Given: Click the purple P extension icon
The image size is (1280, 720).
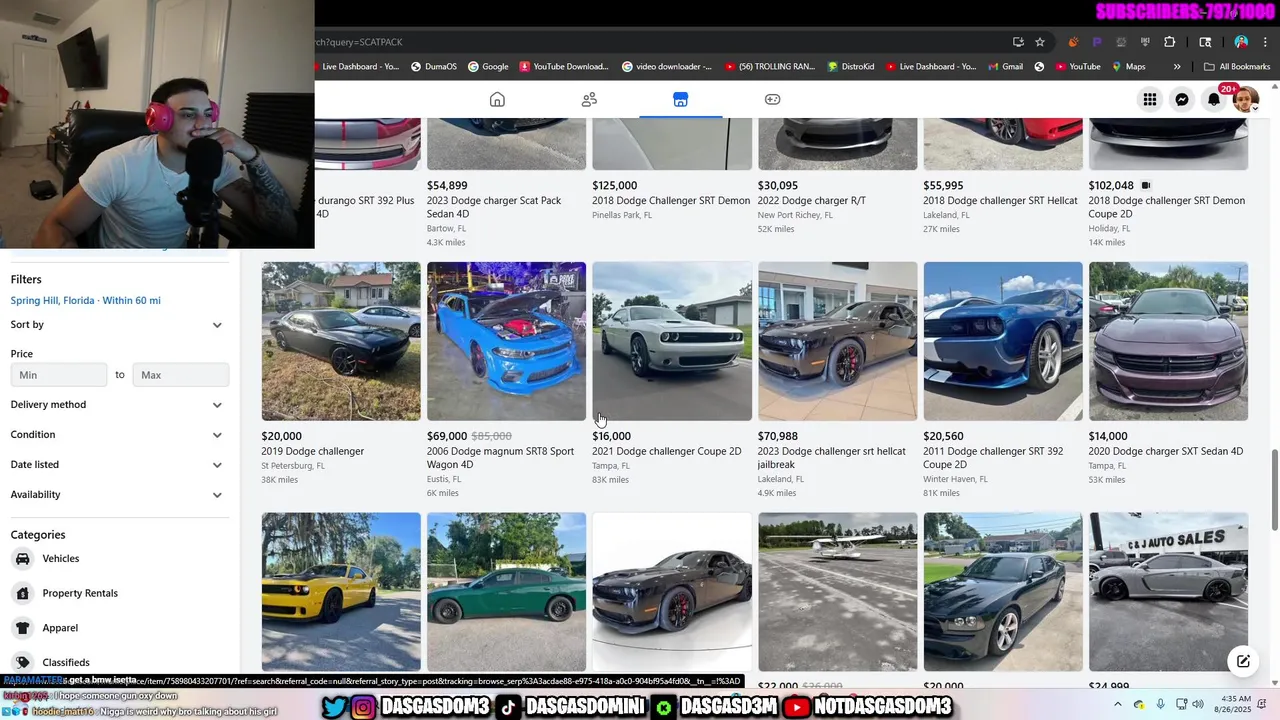Looking at the screenshot, I should click(1097, 42).
